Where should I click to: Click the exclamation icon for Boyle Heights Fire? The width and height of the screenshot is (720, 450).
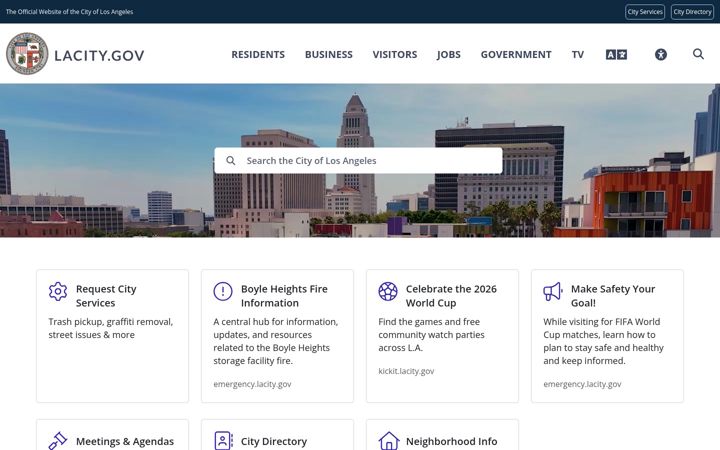(223, 292)
